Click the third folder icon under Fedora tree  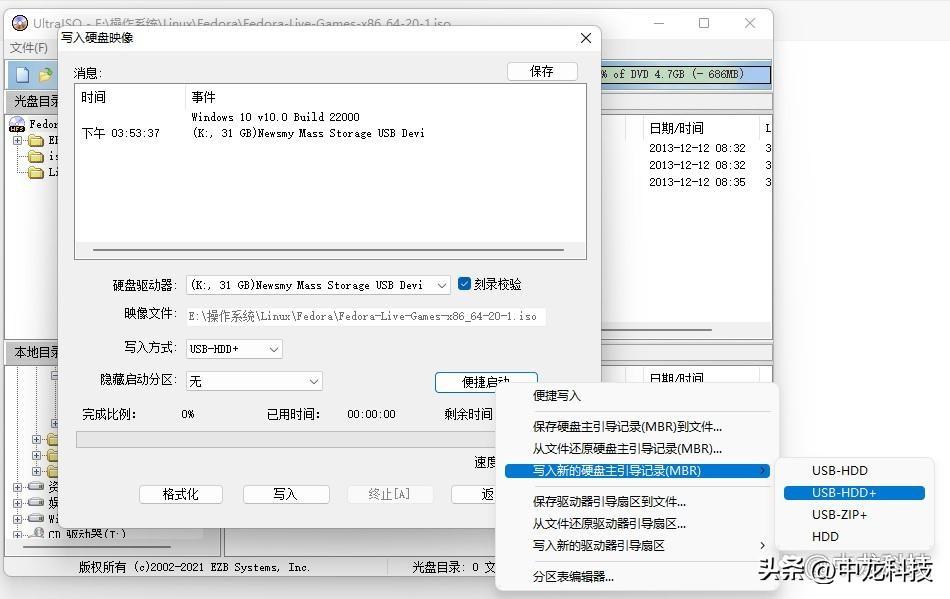[36, 173]
